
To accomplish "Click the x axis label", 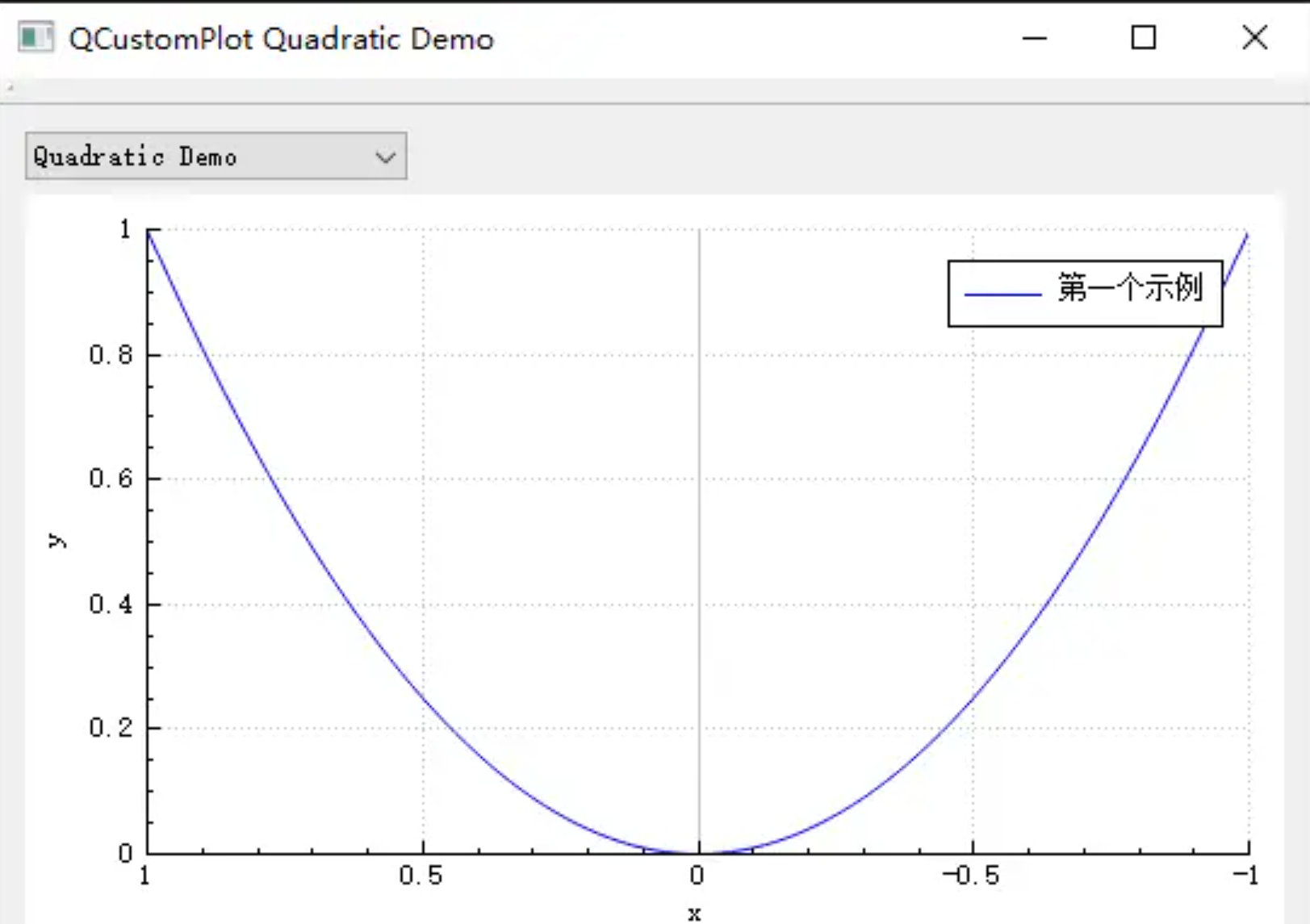I will click(x=695, y=913).
